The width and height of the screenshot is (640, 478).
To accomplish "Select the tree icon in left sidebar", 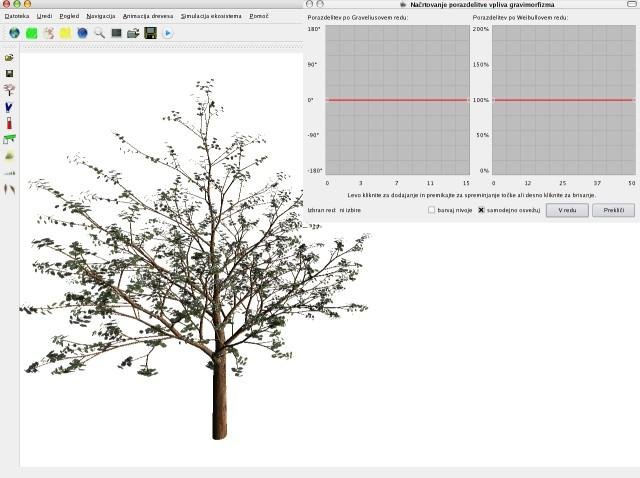I will (9, 89).
